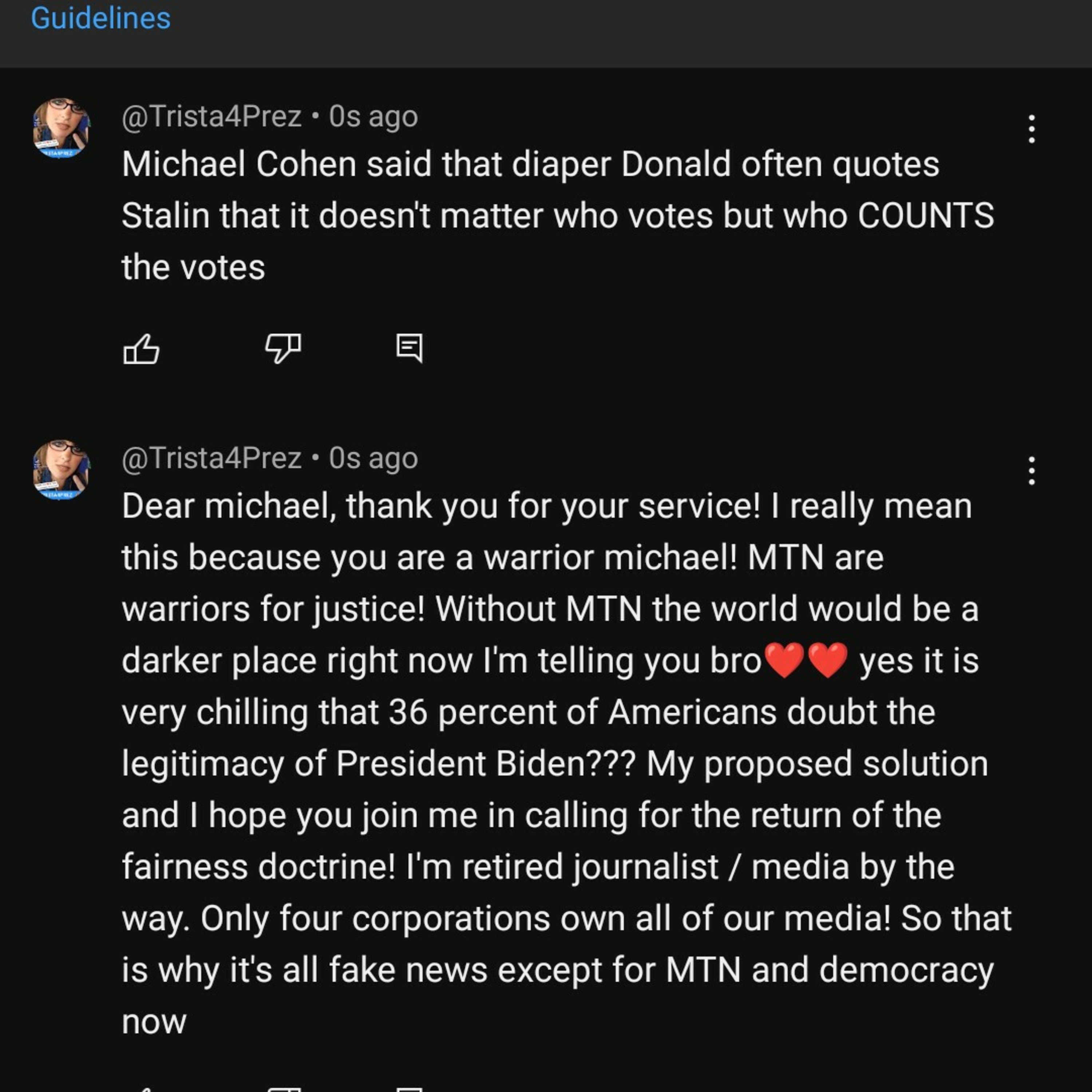Click '0s ago' timestamp of second comment
Screen dimensions: 1092x1092
pyautogui.click(x=373, y=458)
